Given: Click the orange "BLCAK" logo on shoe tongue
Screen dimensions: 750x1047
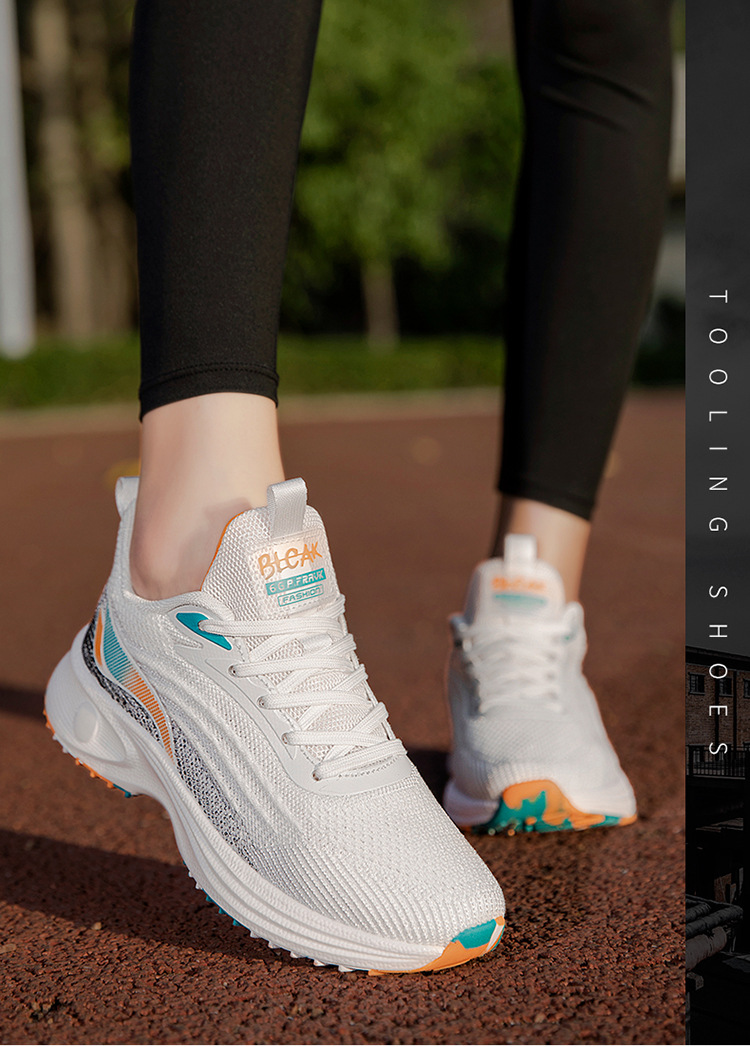Looking at the screenshot, I should pos(291,559).
